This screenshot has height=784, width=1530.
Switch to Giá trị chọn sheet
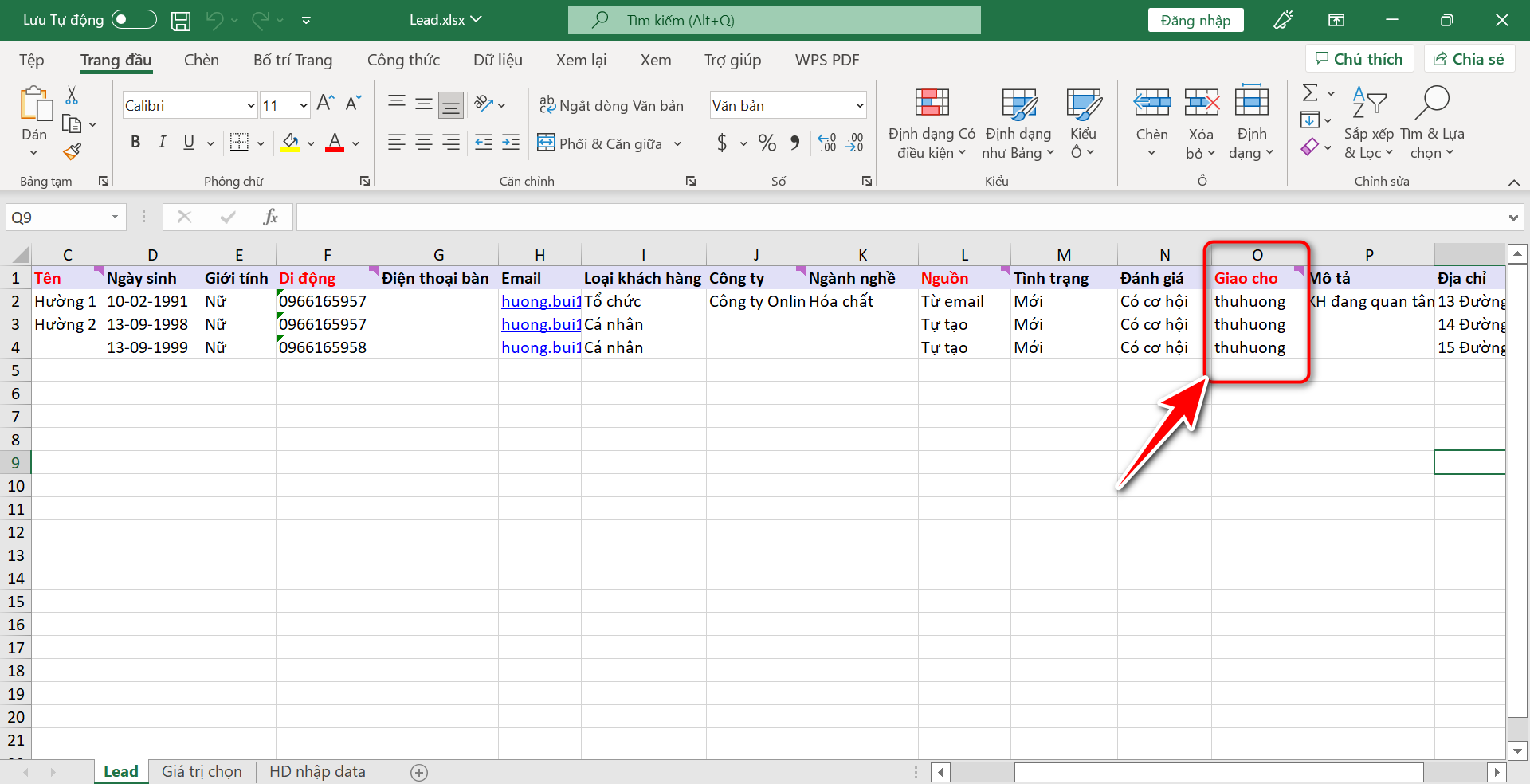coord(202,771)
